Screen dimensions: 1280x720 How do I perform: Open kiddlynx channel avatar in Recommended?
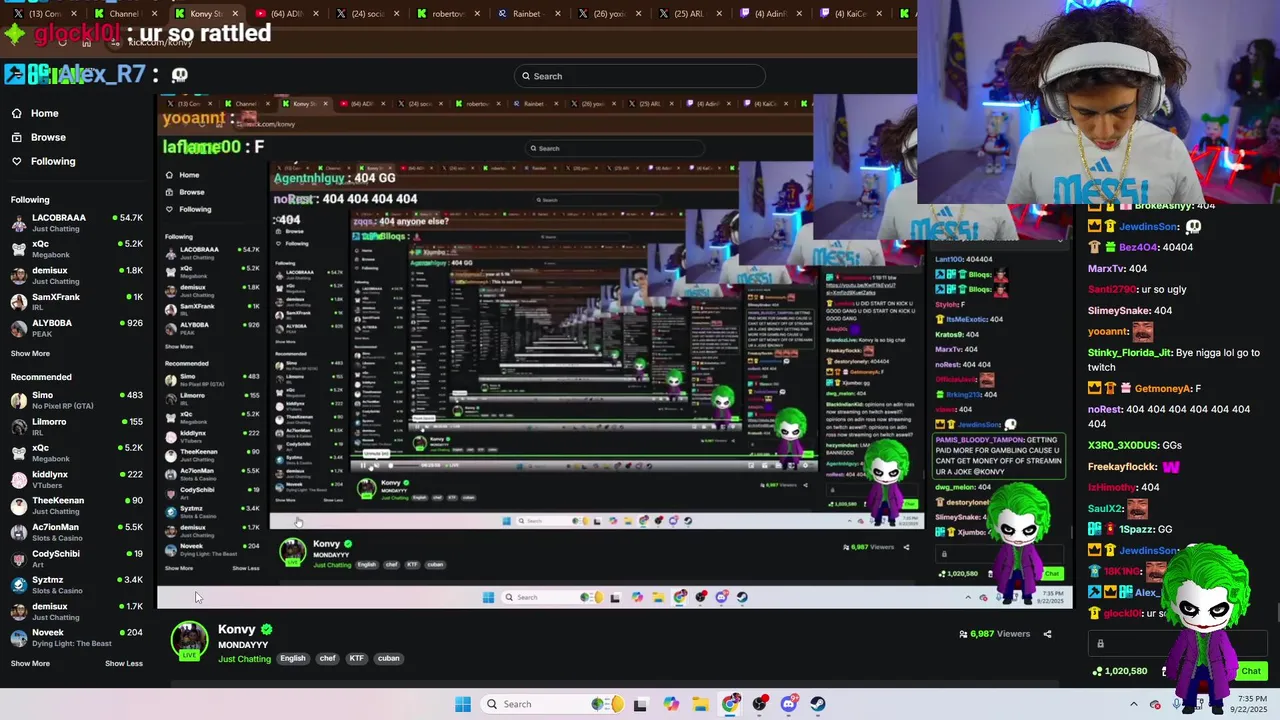(x=19, y=480)
